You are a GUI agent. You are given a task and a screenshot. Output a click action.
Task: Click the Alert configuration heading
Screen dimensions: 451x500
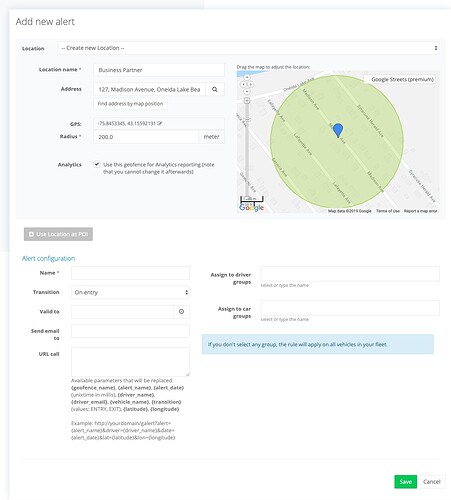[x=48, y=258]
